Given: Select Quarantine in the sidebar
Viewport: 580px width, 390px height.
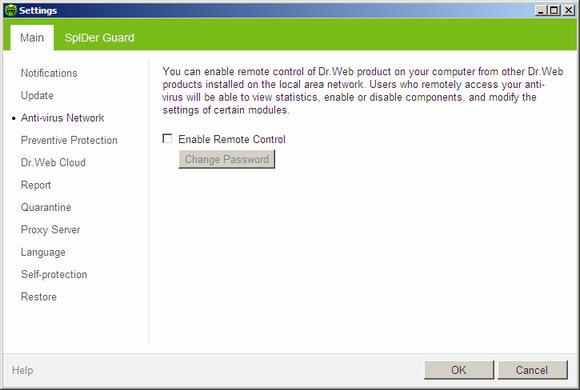Looking at the screenshot, I should click(46, 207).
